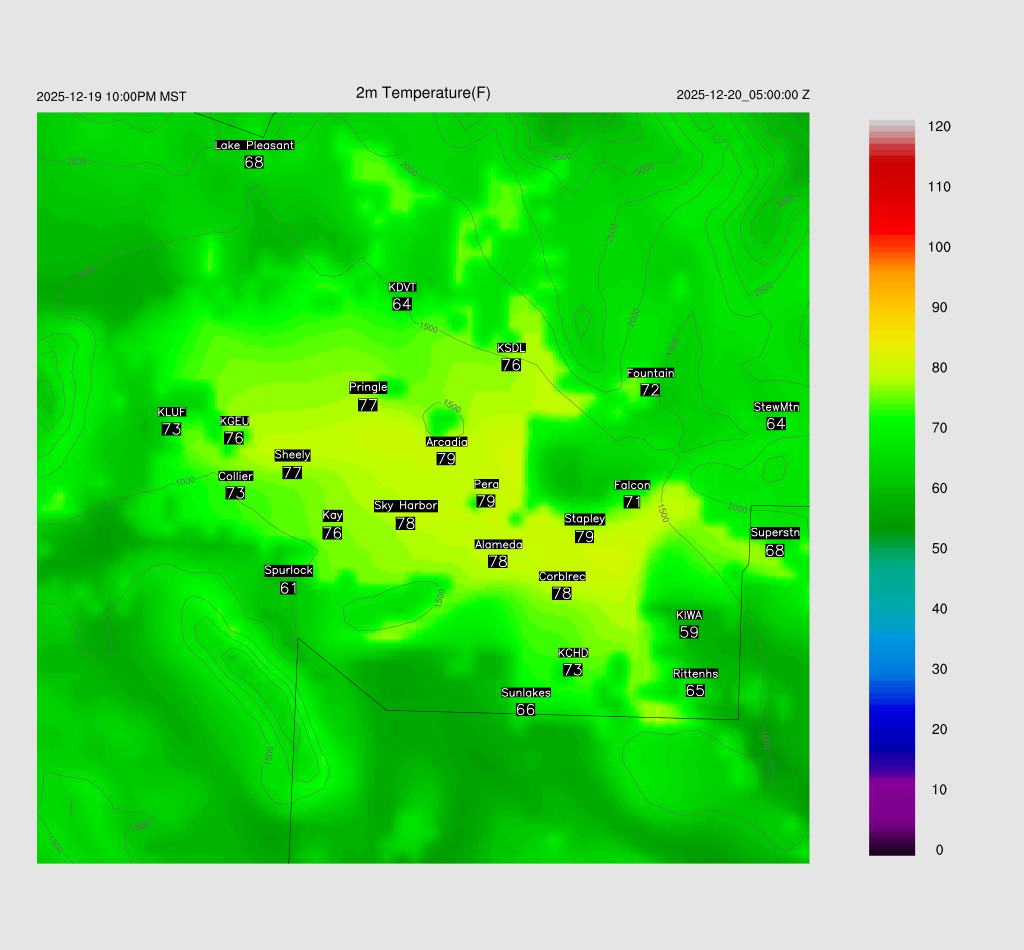The height and width of the screenshot is (950, 1024).
Task: Select the Arcadia station label
Action: pos(446,442)
